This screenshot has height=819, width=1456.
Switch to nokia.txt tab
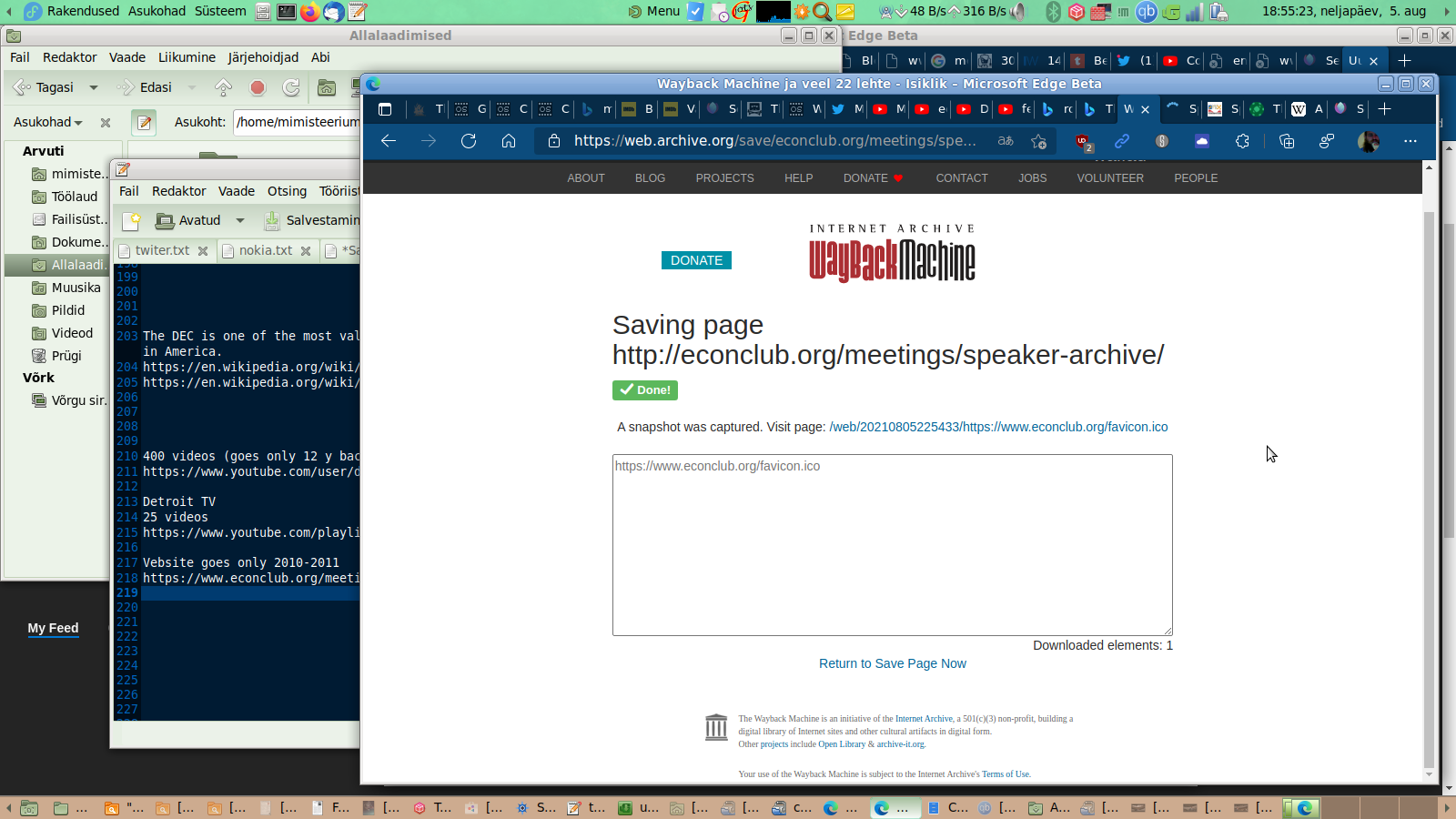tap(266, 250)
